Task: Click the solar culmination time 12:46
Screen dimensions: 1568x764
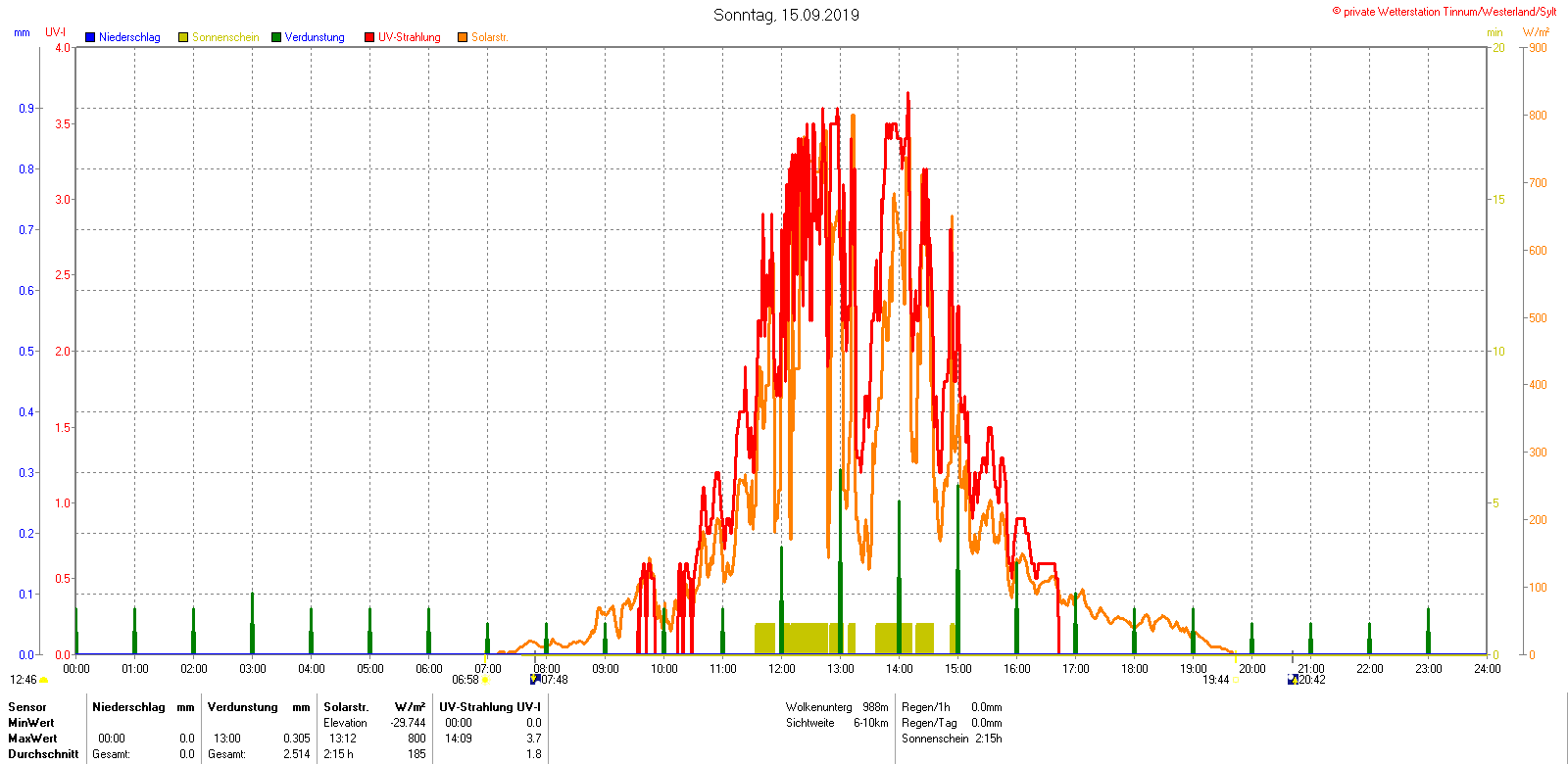Action: [x=24, y=680]
